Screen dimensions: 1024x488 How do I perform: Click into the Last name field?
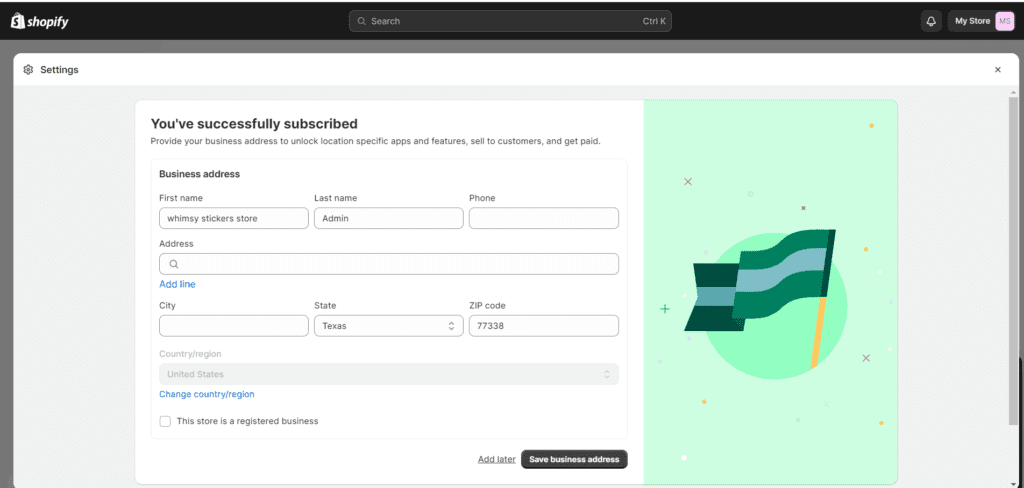pos(388,218)
